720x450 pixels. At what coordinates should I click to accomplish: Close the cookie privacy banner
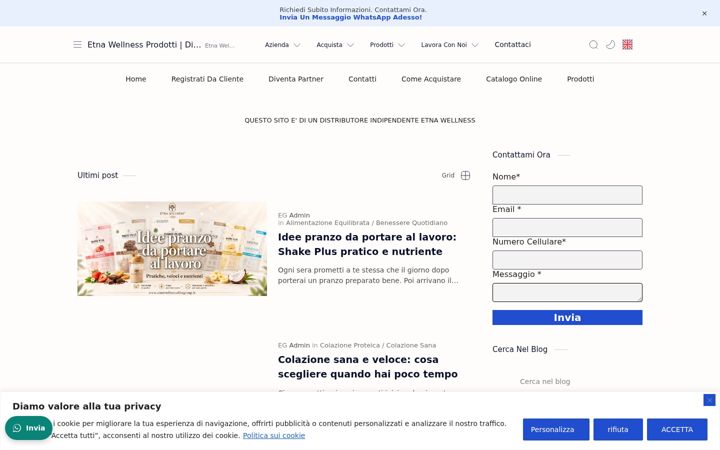coord(709,400)
